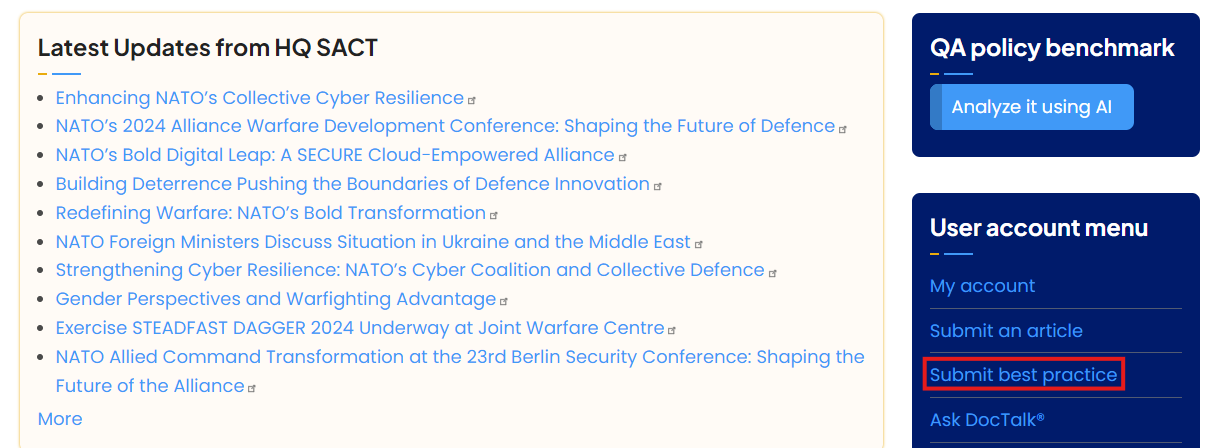Click Analyze it using AI button
1206x448 pixels.
point(1032,107)
